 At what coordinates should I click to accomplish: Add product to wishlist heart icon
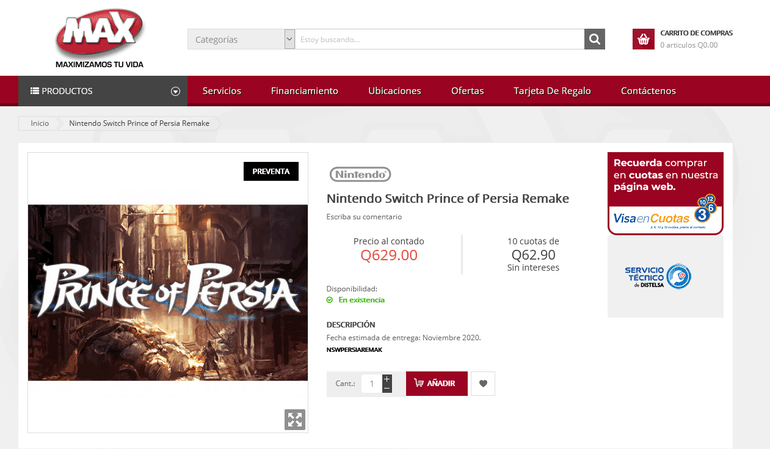[x=483, y=383]
